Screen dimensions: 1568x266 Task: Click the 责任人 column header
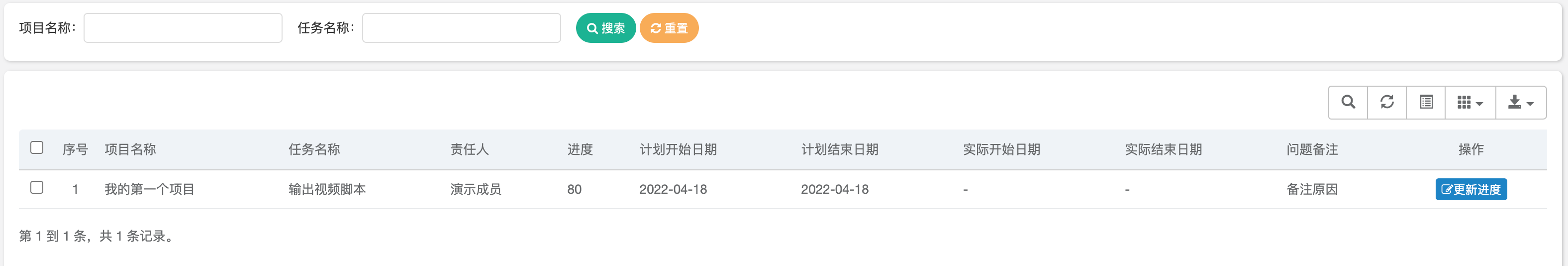click(x=469, y=149)
